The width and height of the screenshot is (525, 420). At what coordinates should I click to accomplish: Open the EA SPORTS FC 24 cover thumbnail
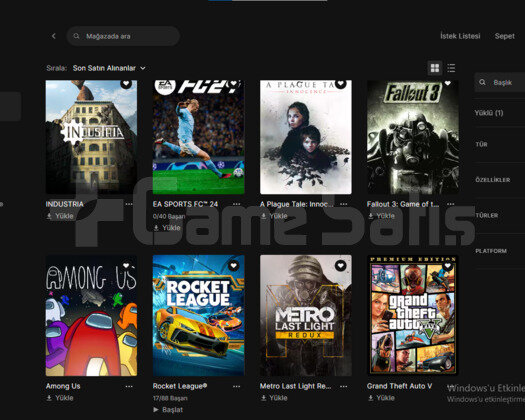pyautogui.click(x=199, y=137)
